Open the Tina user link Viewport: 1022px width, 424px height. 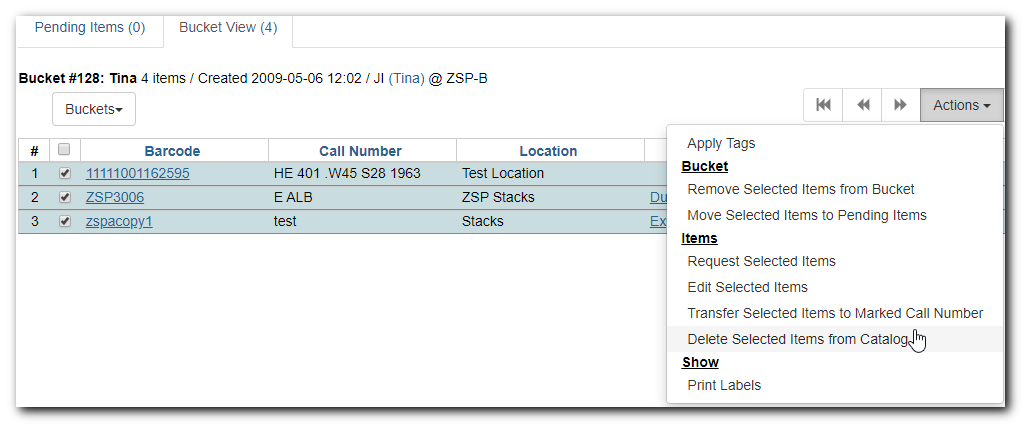[x=407, y=79]
